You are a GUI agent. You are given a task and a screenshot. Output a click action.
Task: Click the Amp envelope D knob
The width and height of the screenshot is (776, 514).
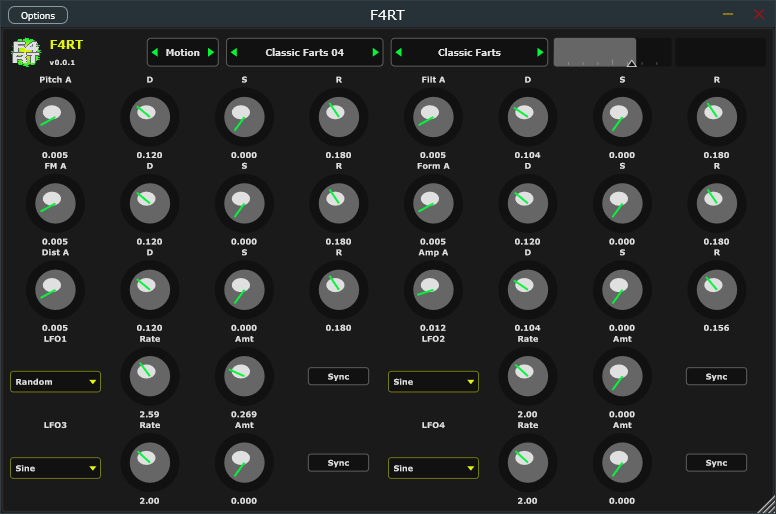528,290
